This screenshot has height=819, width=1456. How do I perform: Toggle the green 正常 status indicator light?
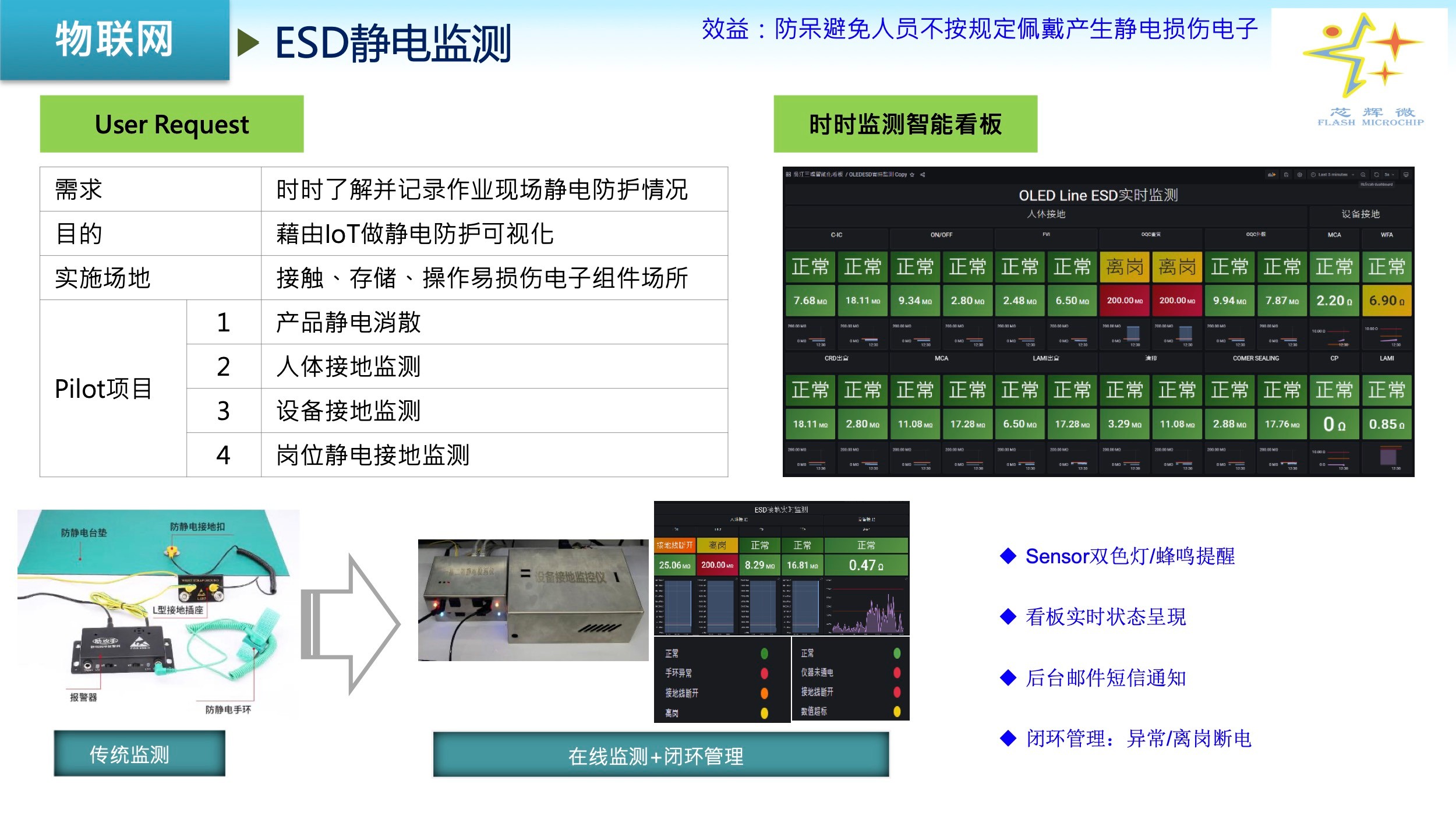coord(765,654)
